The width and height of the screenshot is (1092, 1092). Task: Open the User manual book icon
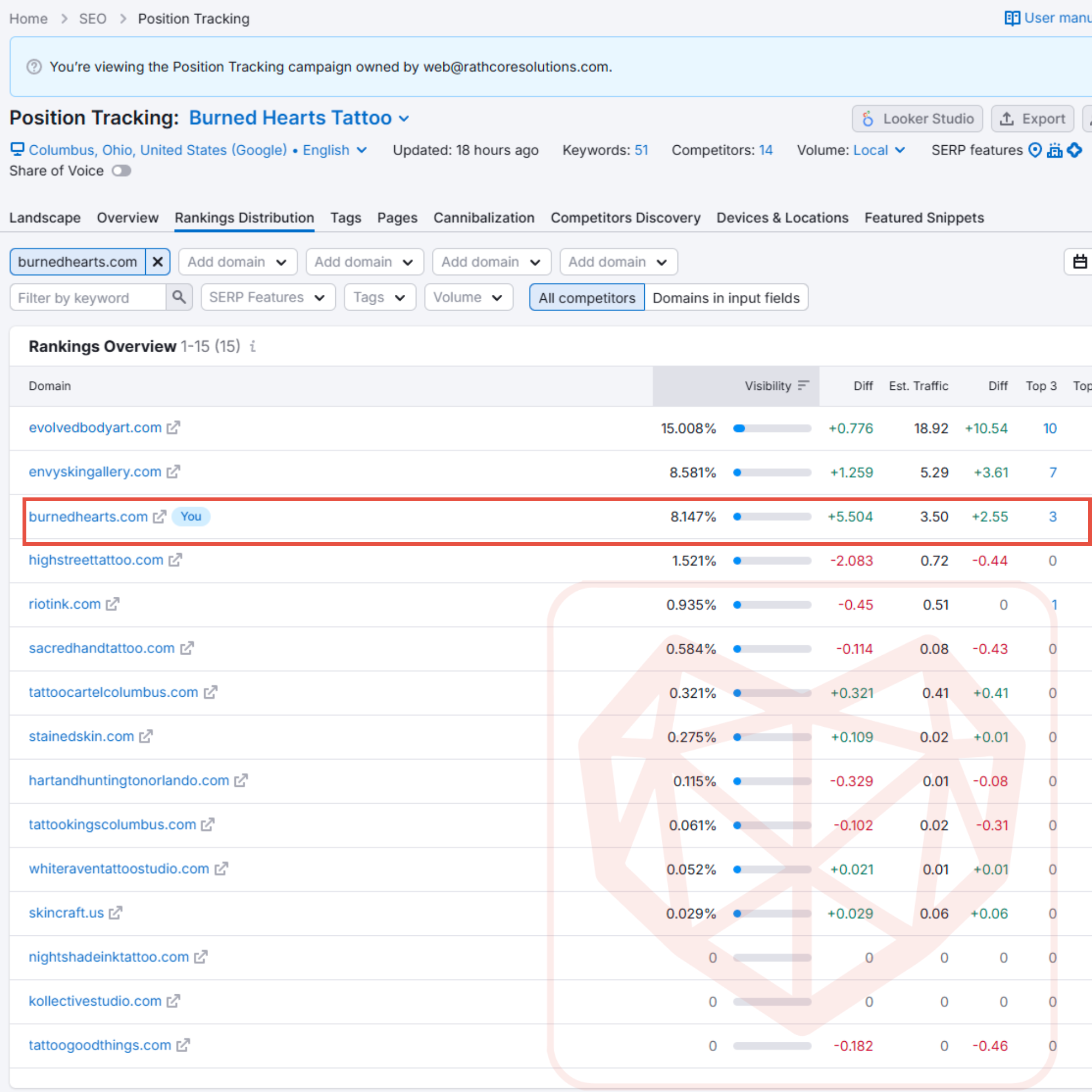(x=1012, y=18)
